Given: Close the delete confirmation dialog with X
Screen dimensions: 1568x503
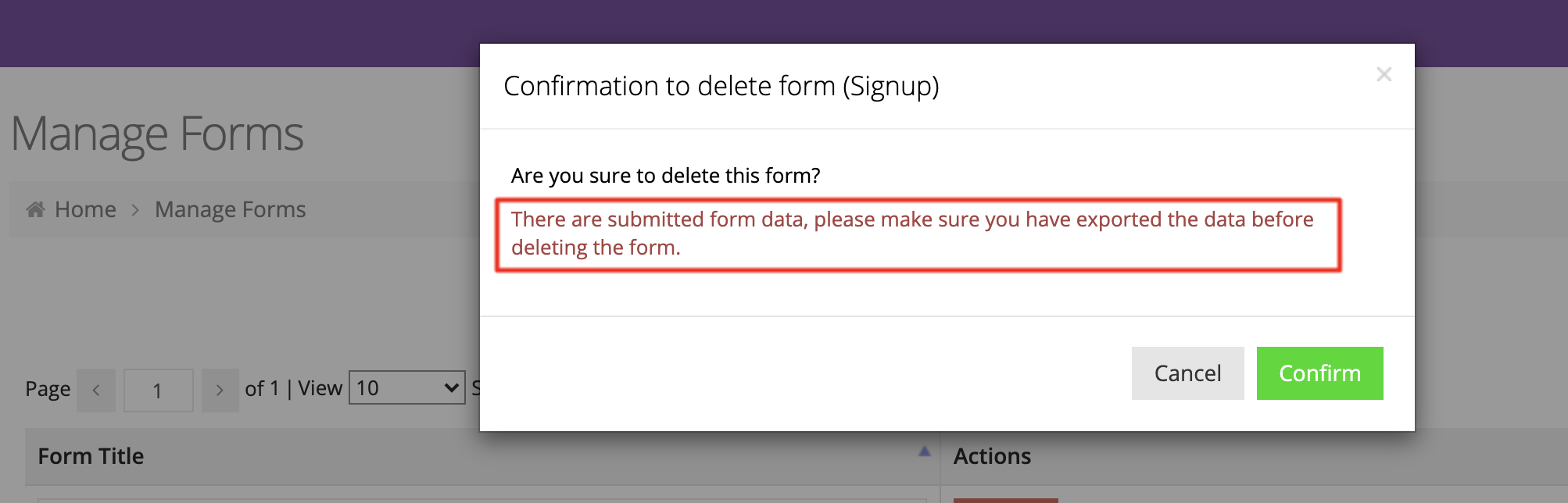Looking at the screenshot, I should click(x=1384, y=74).
